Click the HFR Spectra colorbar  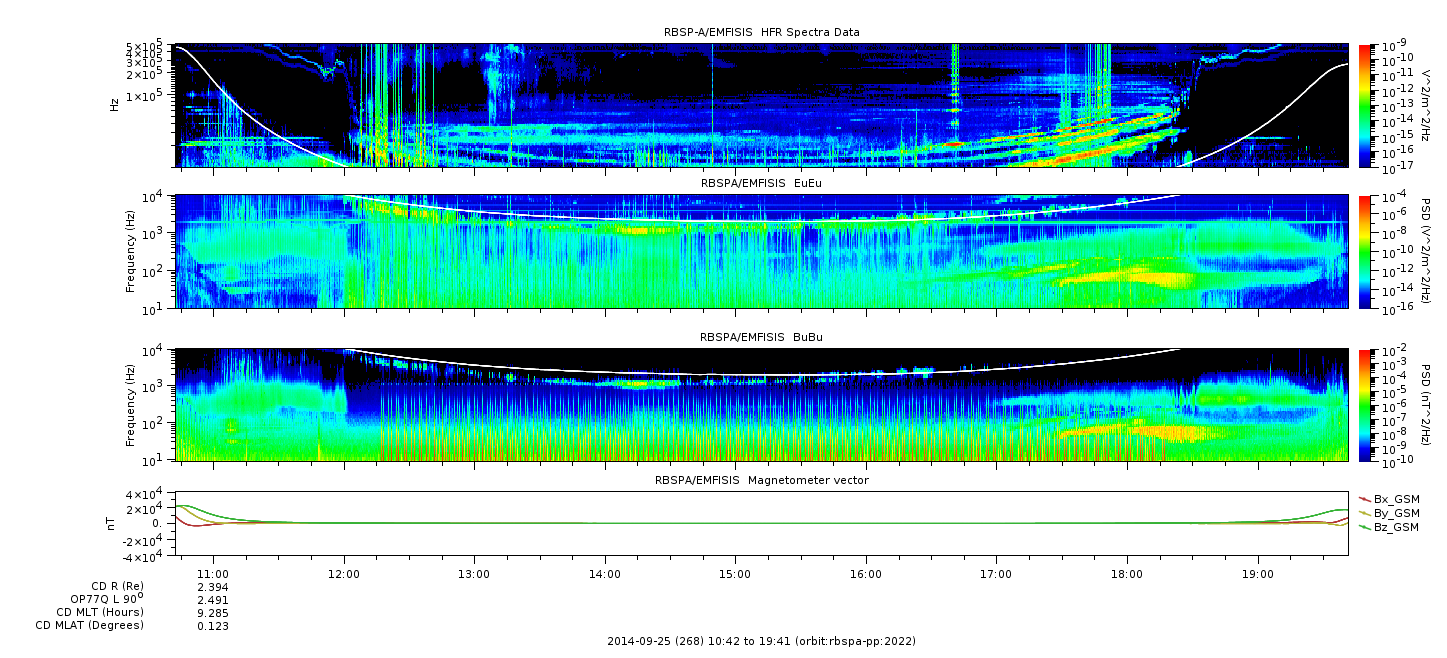pos(1365,105)
